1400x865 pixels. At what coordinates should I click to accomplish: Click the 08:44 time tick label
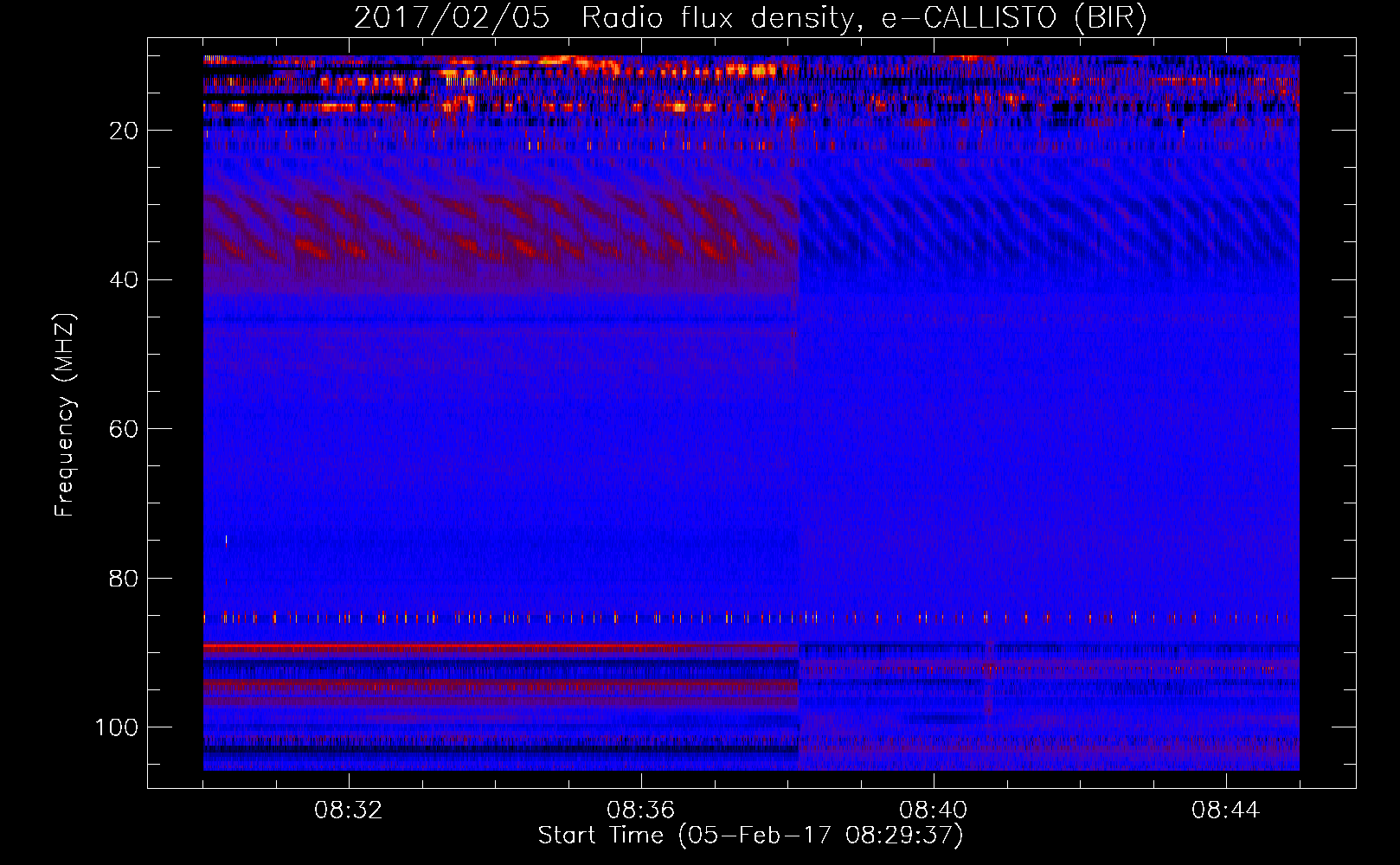click(1226, 811)
